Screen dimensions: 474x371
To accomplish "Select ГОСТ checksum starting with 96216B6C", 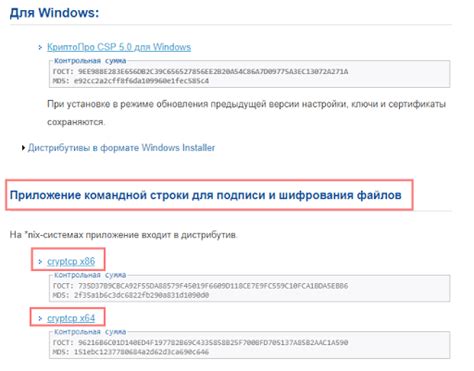I will point(200,342).
